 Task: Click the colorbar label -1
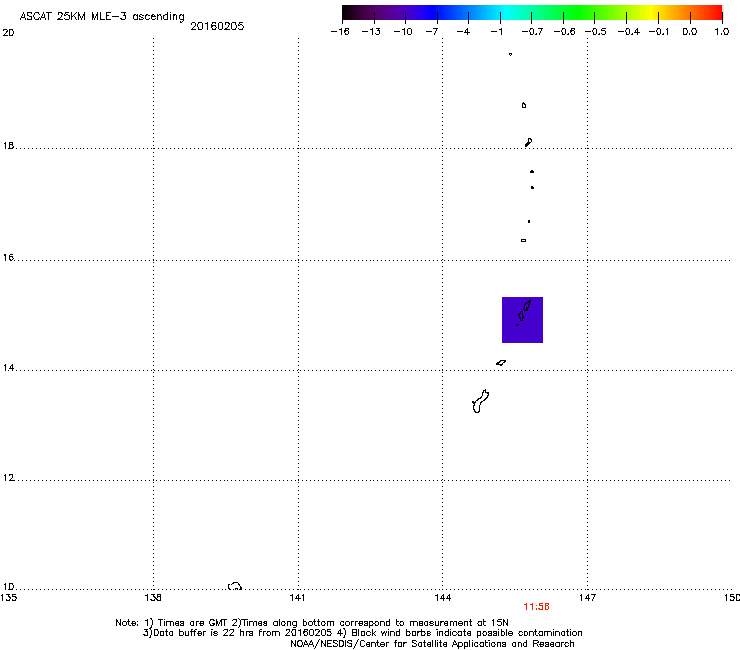pos(496,32)
